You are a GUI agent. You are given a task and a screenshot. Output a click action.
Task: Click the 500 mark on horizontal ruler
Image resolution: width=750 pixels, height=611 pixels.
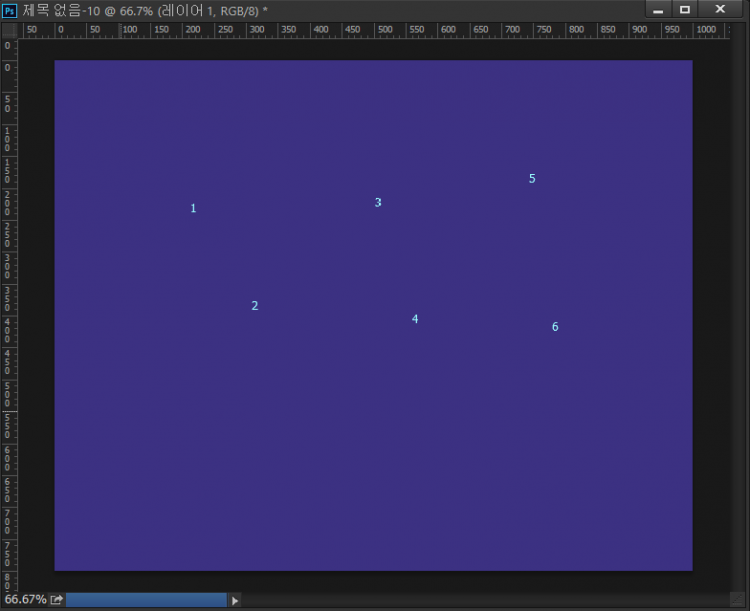386,31
